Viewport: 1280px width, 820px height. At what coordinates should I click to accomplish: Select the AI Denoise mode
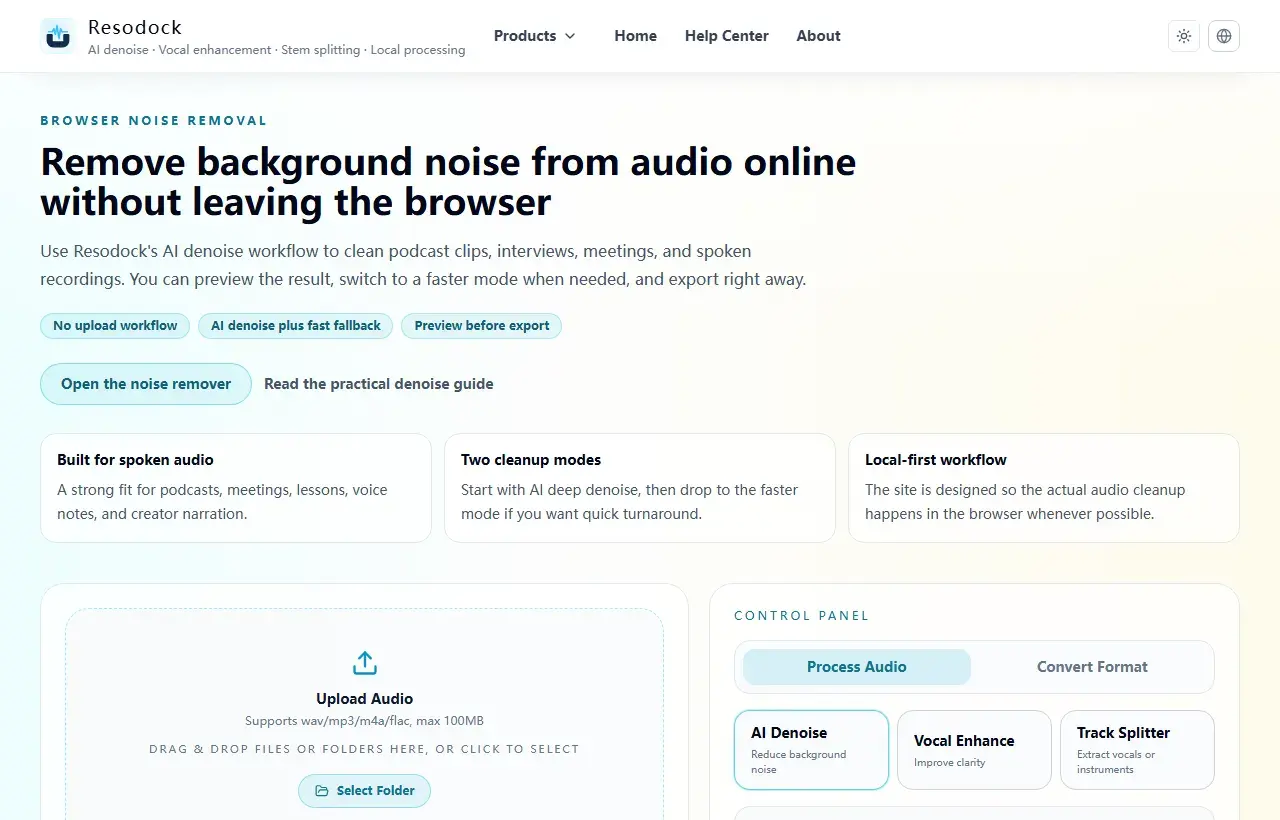click(x=811, y=750)
